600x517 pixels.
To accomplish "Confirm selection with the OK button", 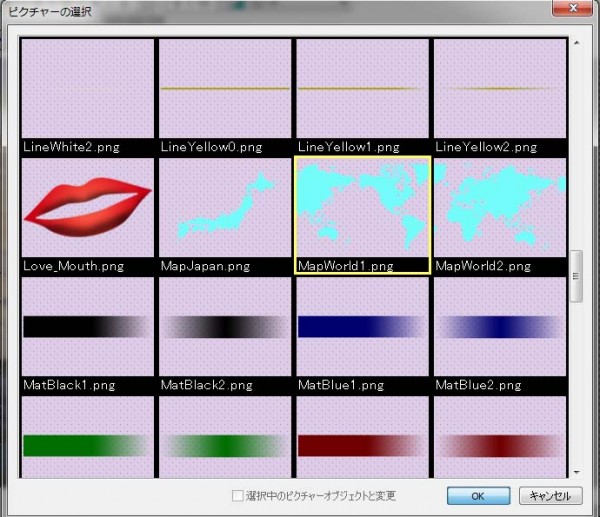I will click(478, 496).
